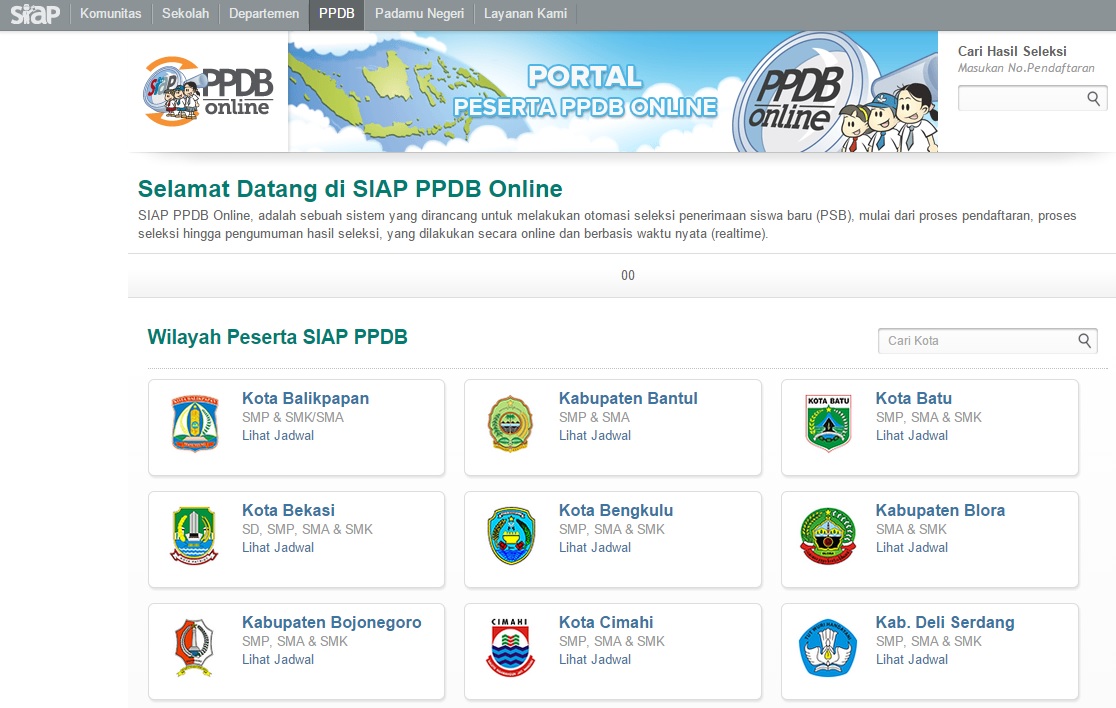
Task: Click the Kab. Deli Serdang Tut Wuri emblem
Action: tap(827, 648)
